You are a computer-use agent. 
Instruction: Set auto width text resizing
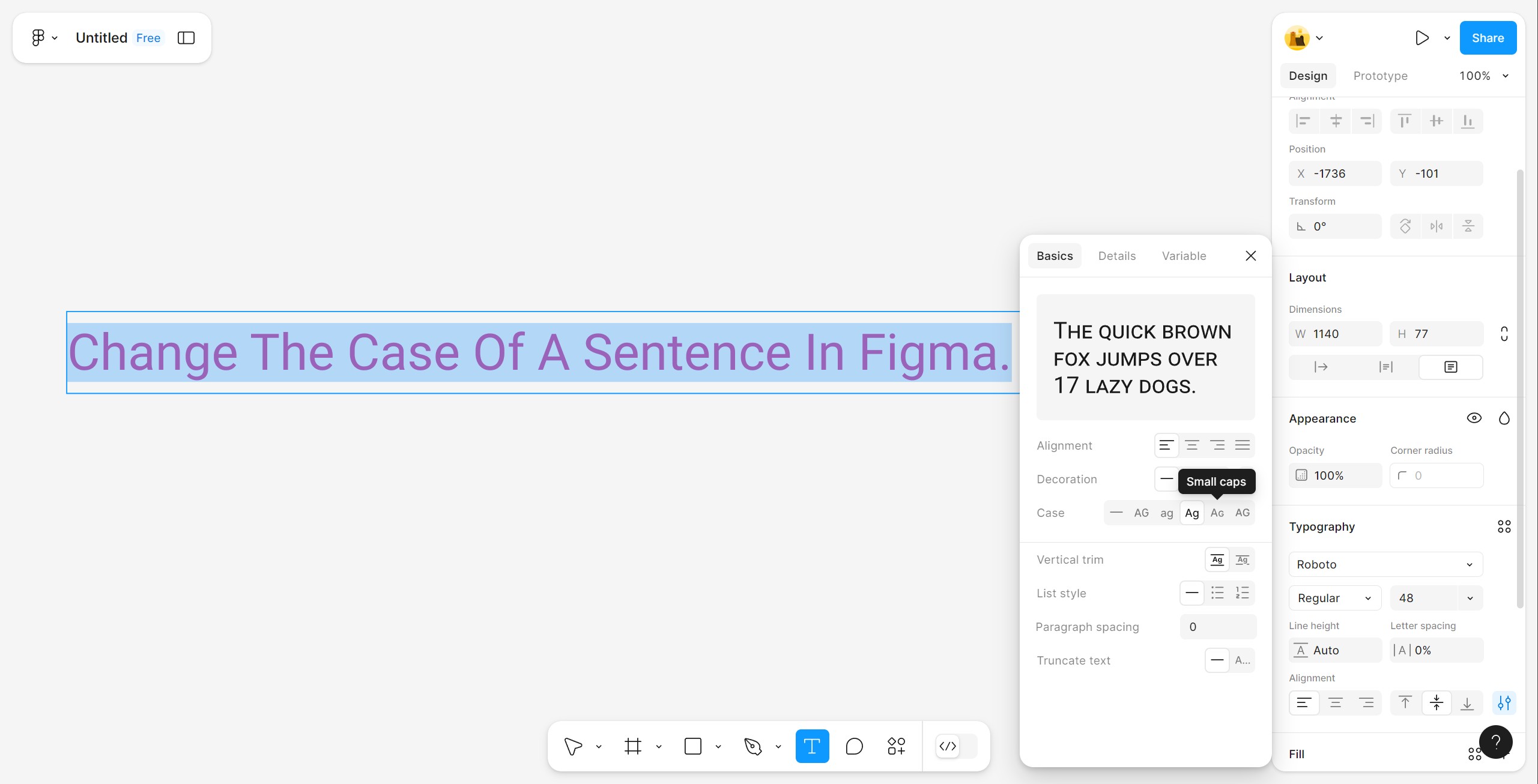(1321, 367)
